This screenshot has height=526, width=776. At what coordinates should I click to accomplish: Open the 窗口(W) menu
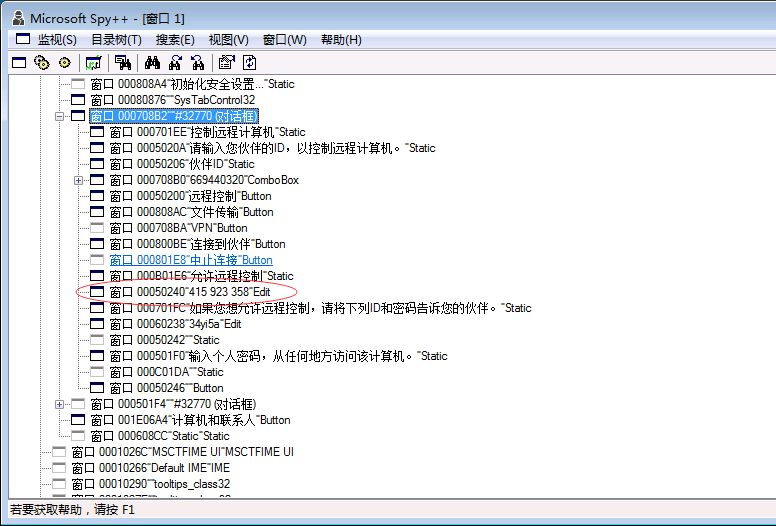pyautogui.click(x=285, y=40)
